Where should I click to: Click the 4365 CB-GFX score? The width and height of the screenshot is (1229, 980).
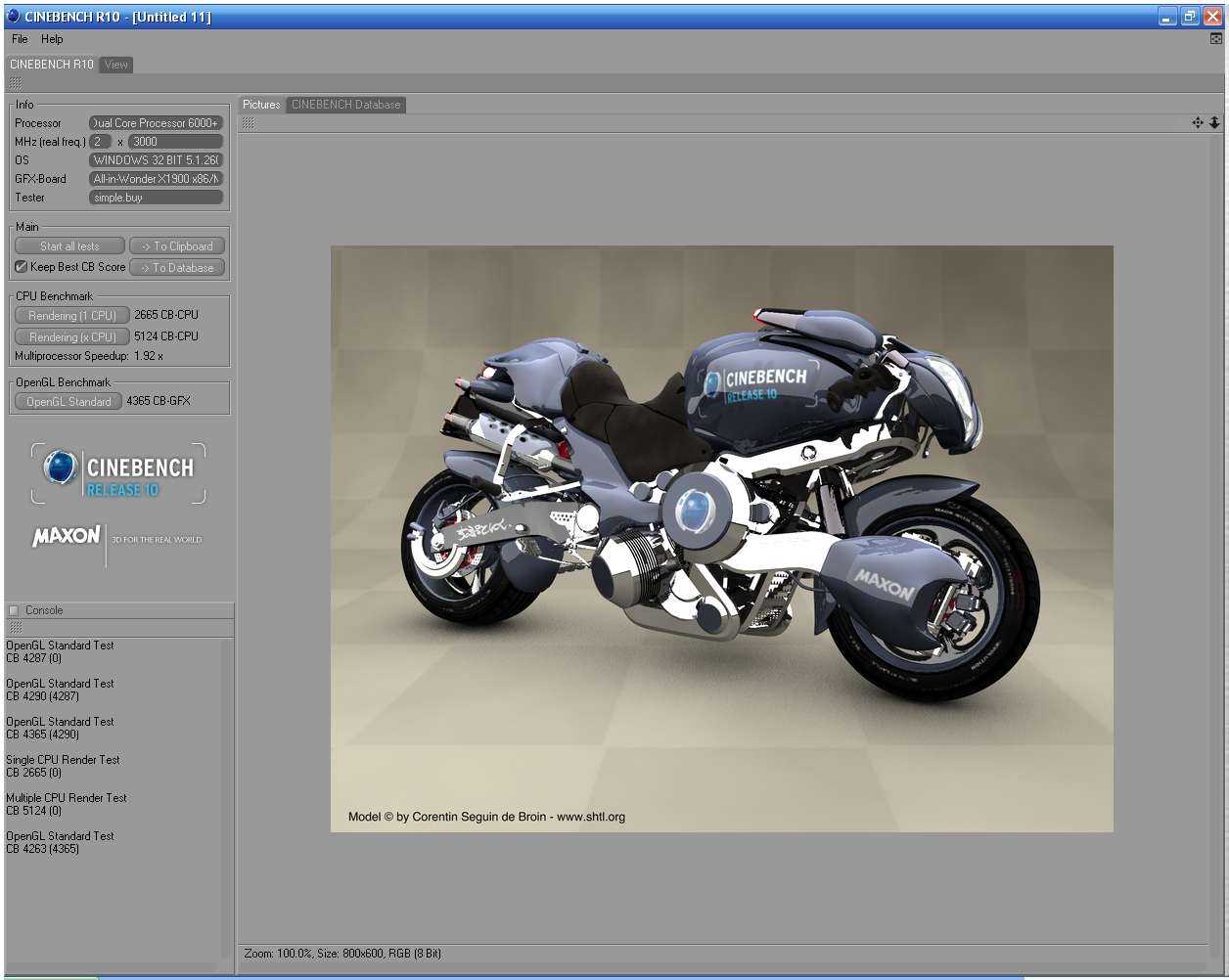[159, 401]
